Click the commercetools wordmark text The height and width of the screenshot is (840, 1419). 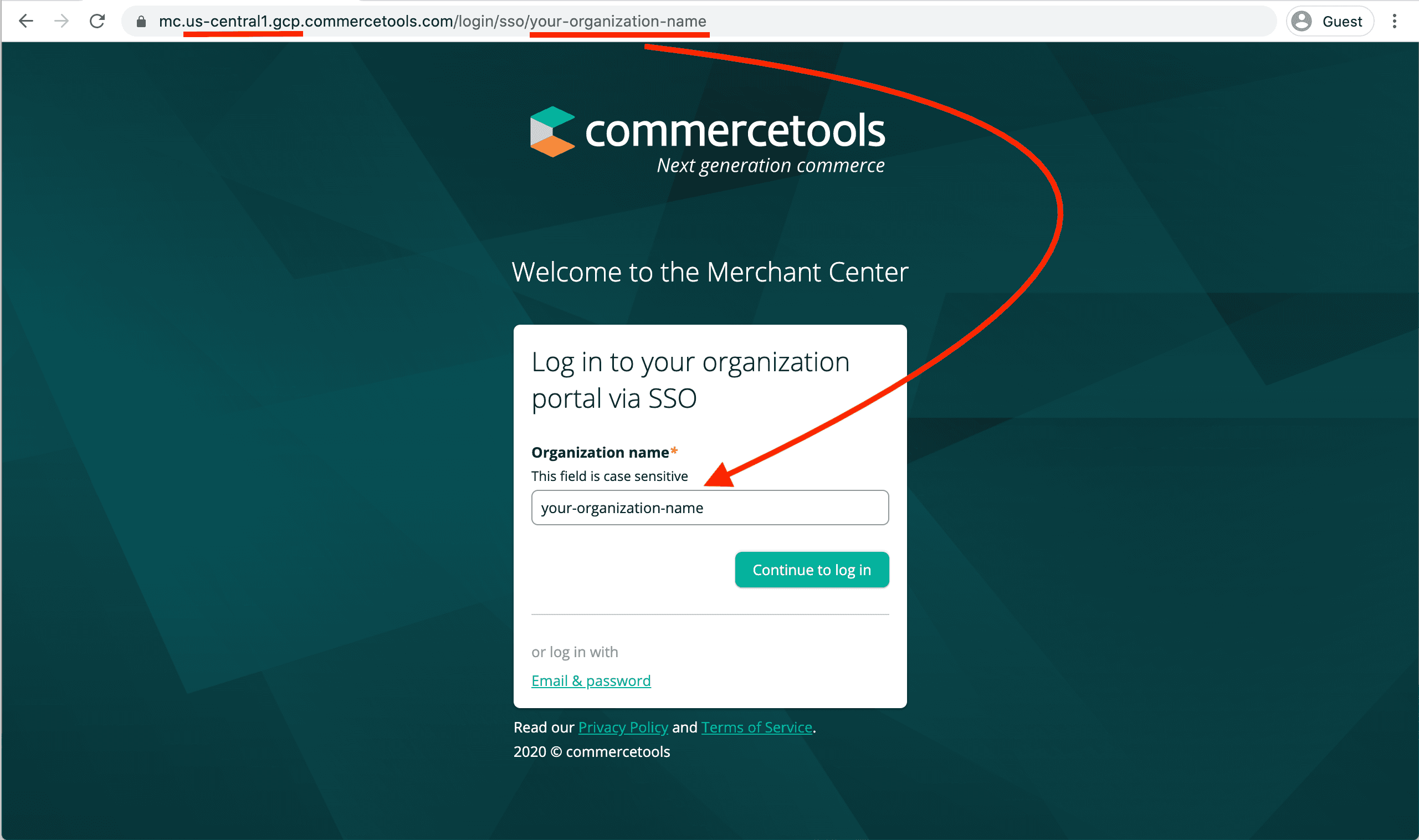(735, 130)
